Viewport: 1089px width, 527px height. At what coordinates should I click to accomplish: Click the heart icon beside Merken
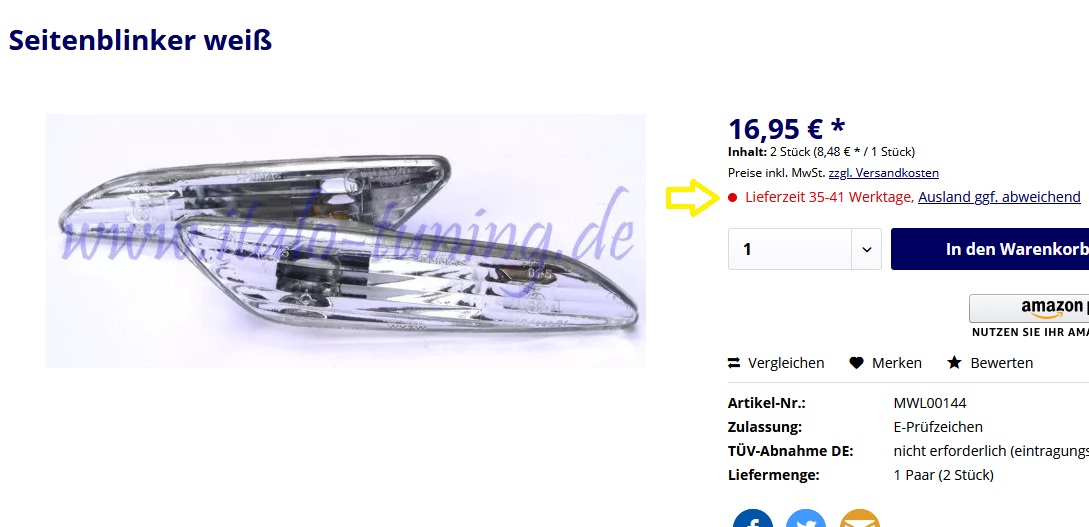tap(856, 362)
